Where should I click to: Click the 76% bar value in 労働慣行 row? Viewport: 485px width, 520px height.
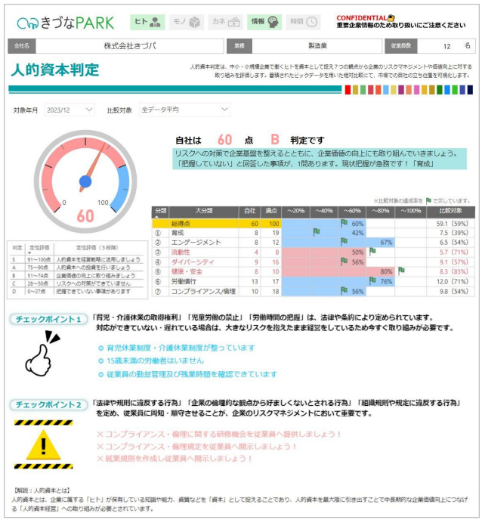[x=386, y=282]
